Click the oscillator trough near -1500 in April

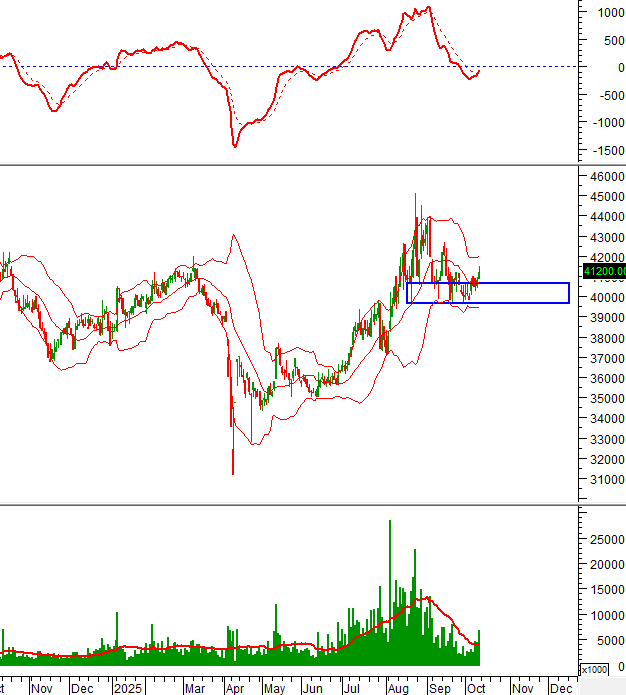(x=235, y=146)
